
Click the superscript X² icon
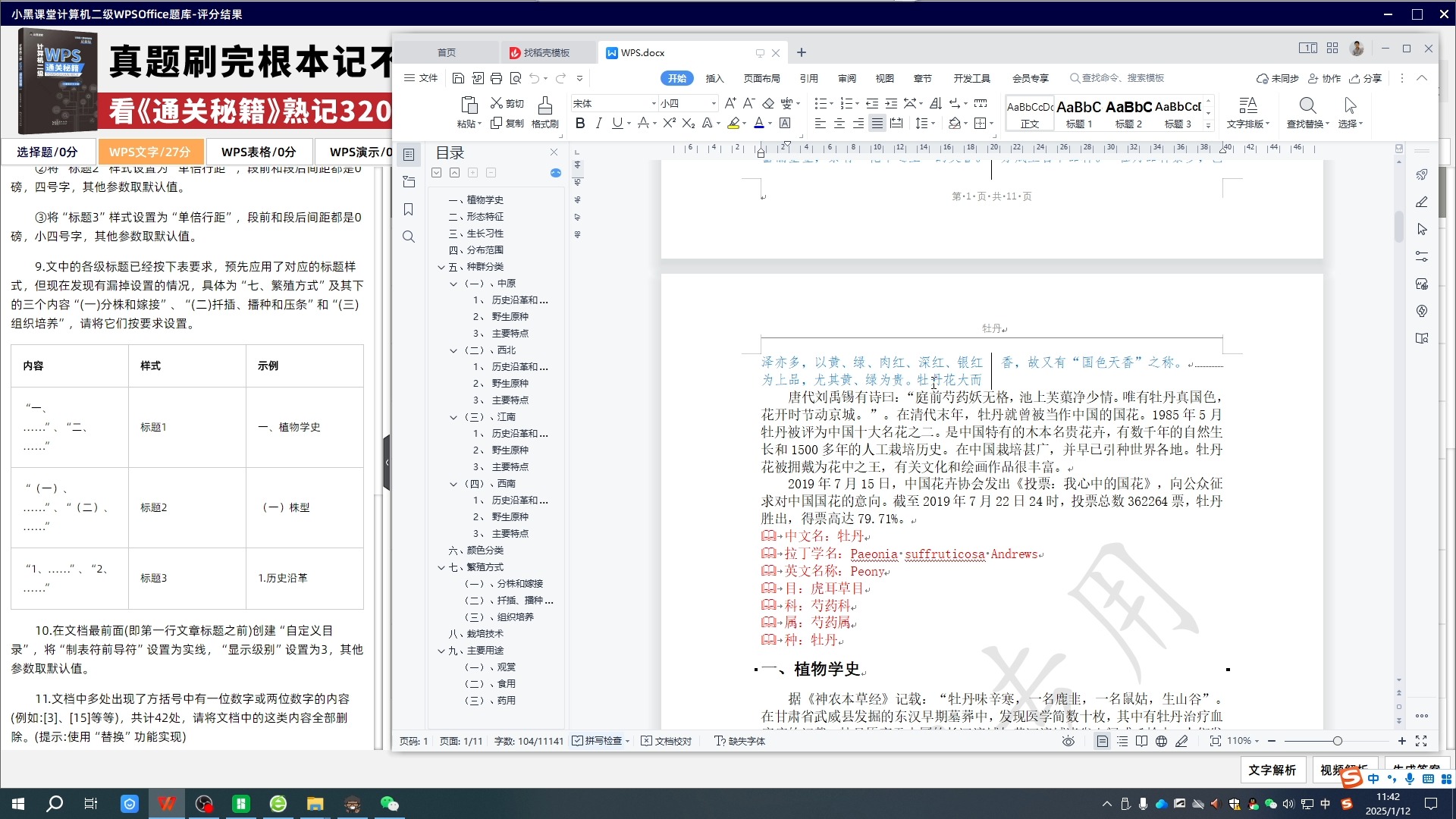[668, 123]
